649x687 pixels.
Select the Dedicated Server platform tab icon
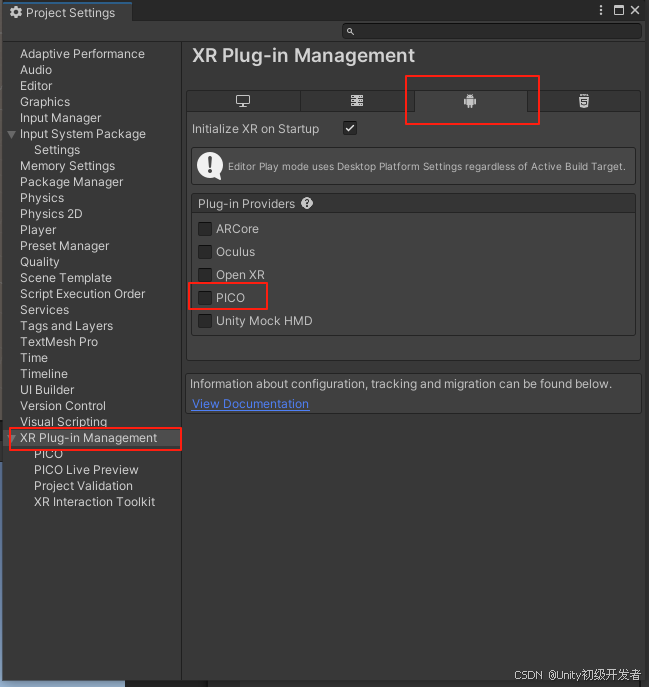(x=357, y=101)
